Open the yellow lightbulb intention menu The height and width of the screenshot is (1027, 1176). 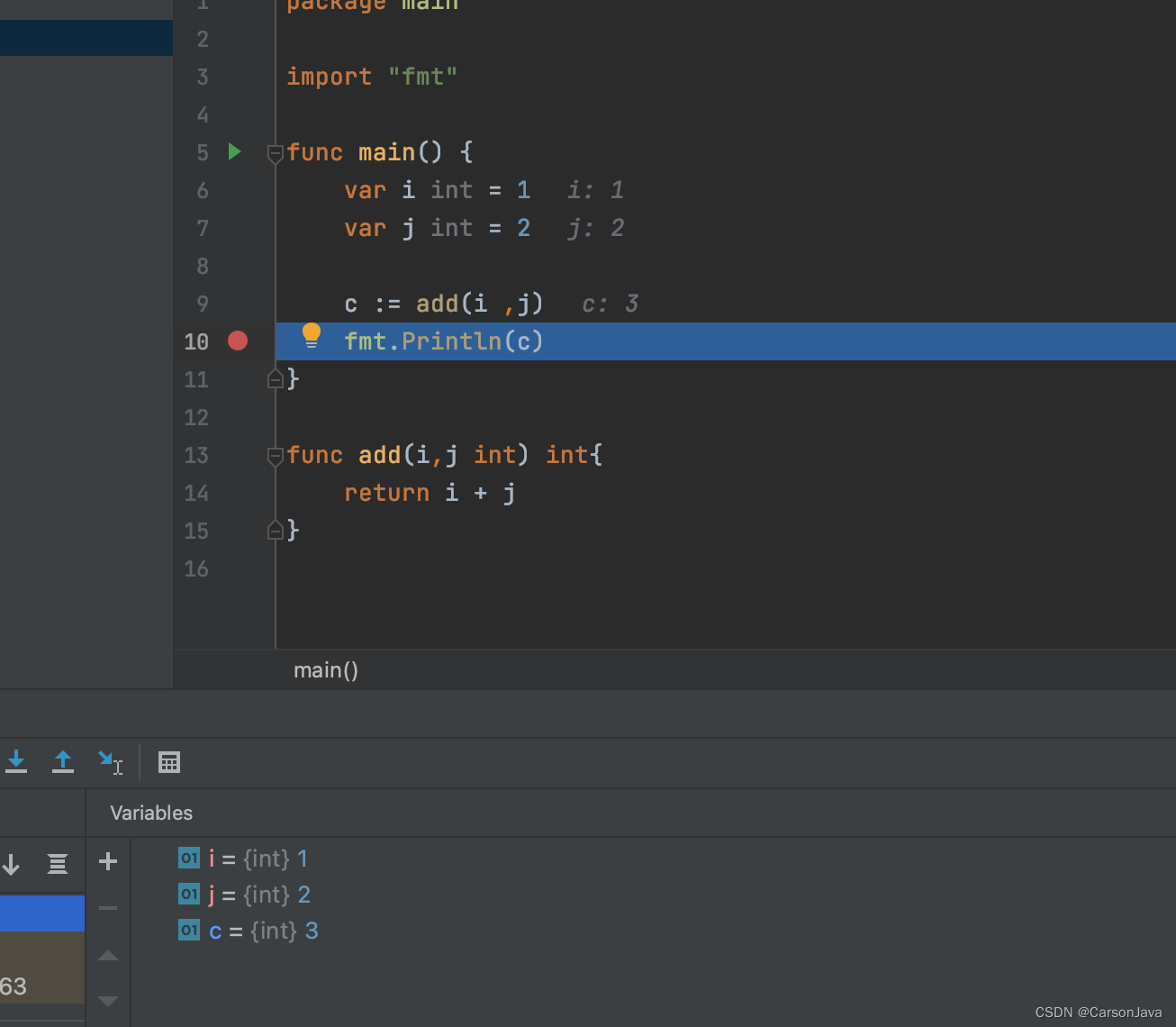pyautogui.click(x=312, y=336)
